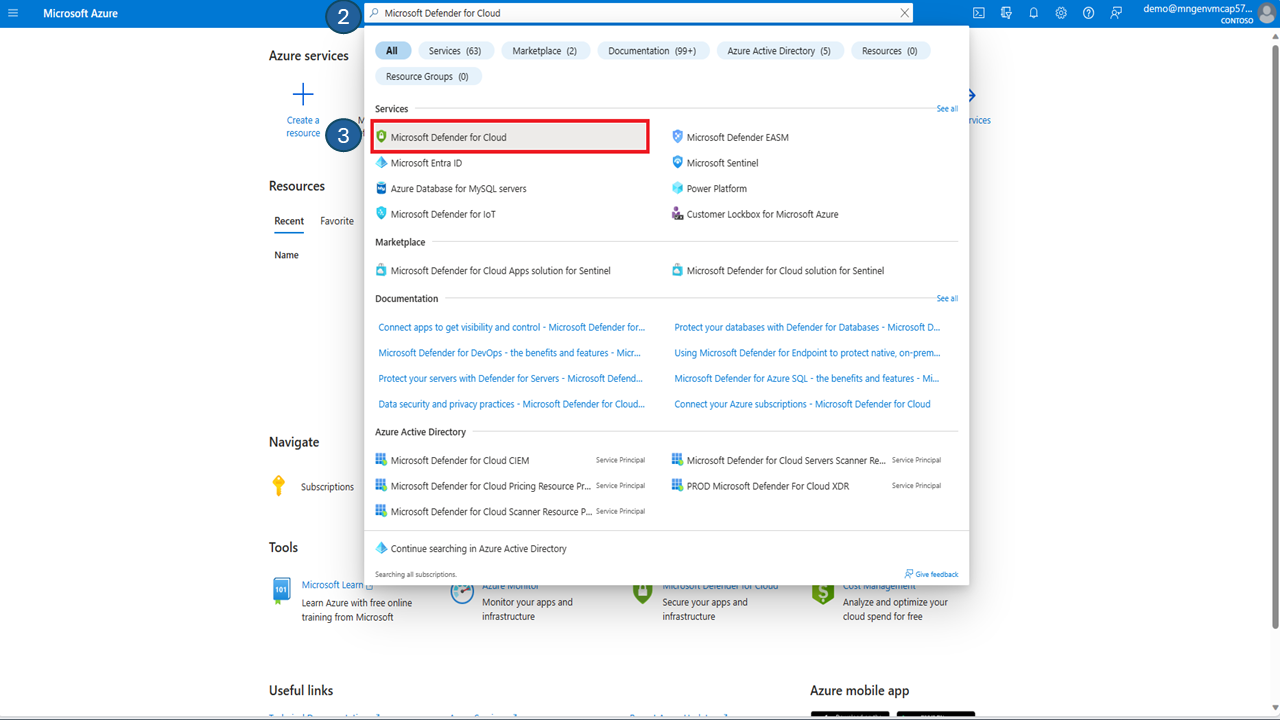
Task: Open Microsoft Entra ID service
Action: tap(426, 163)
